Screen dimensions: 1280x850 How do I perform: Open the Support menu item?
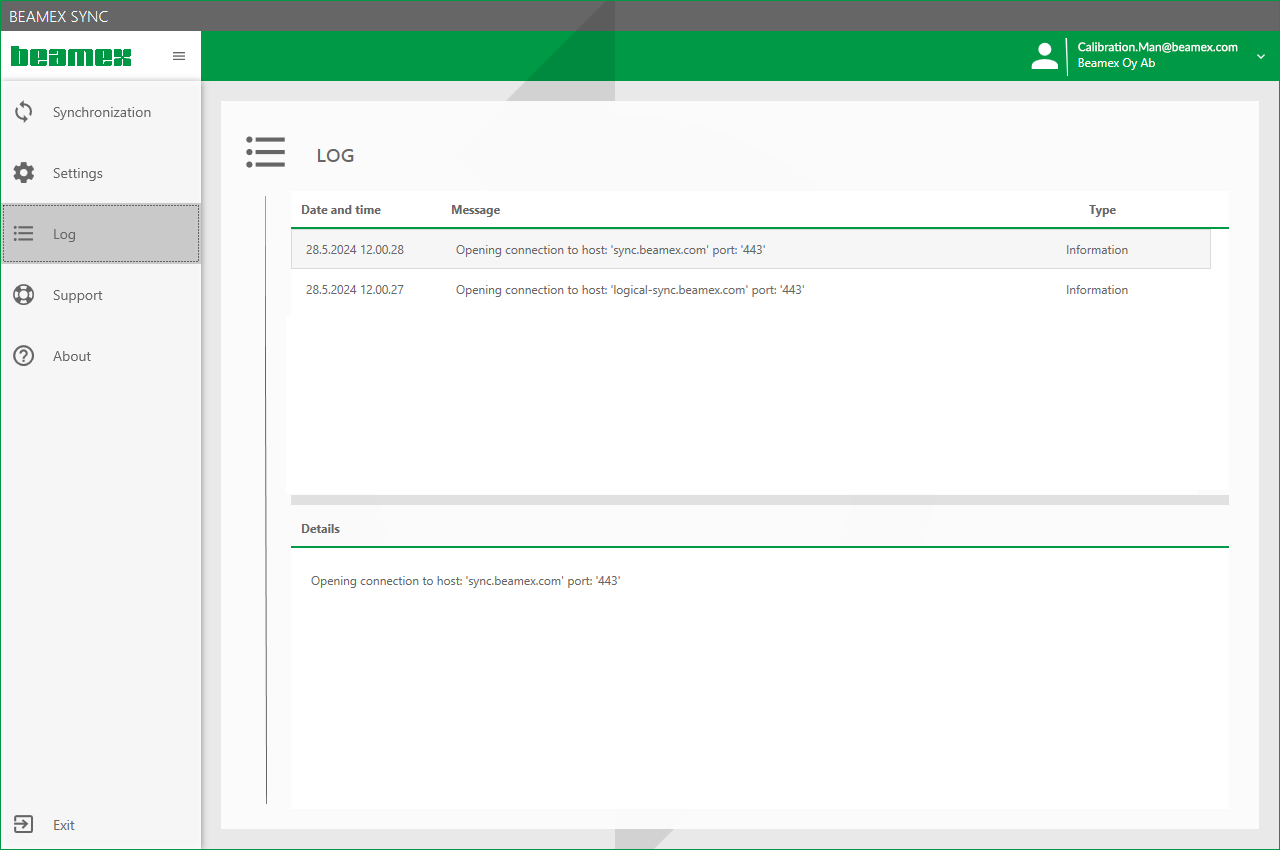pyautogui.click(x=101, y=295)
